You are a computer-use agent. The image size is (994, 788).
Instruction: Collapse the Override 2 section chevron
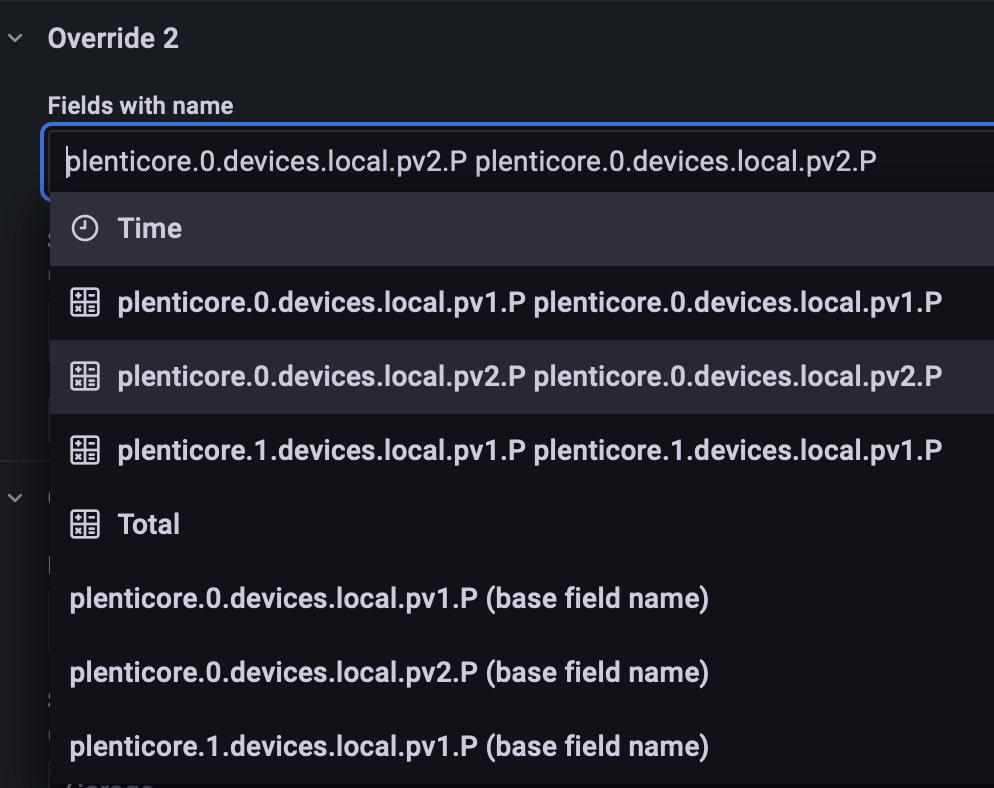pyautogui.click(x=16, y=39)
